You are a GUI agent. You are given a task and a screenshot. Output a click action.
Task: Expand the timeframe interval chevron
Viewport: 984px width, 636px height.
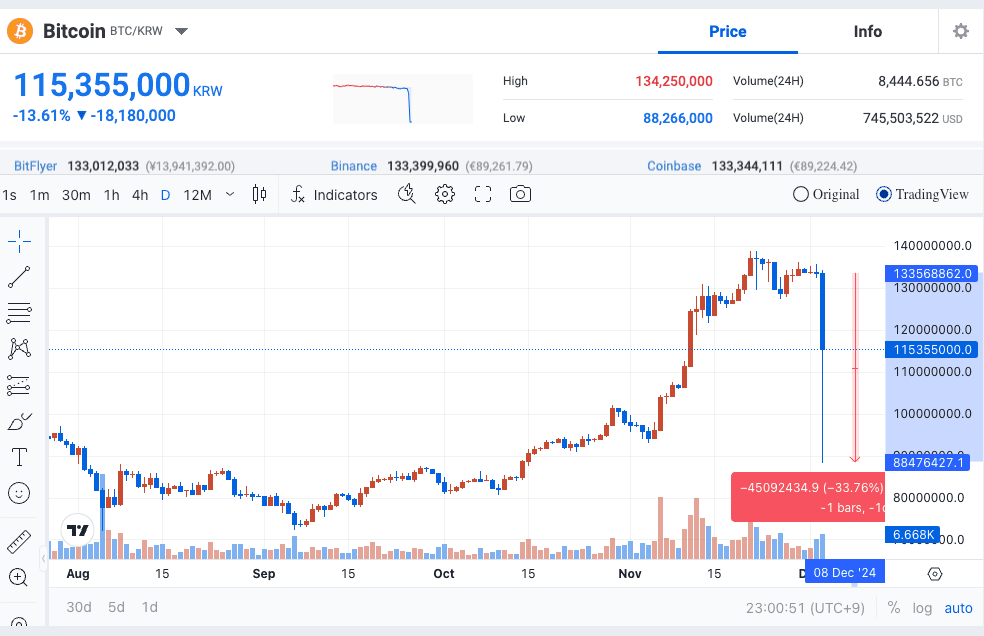click(x=230, y=195)
